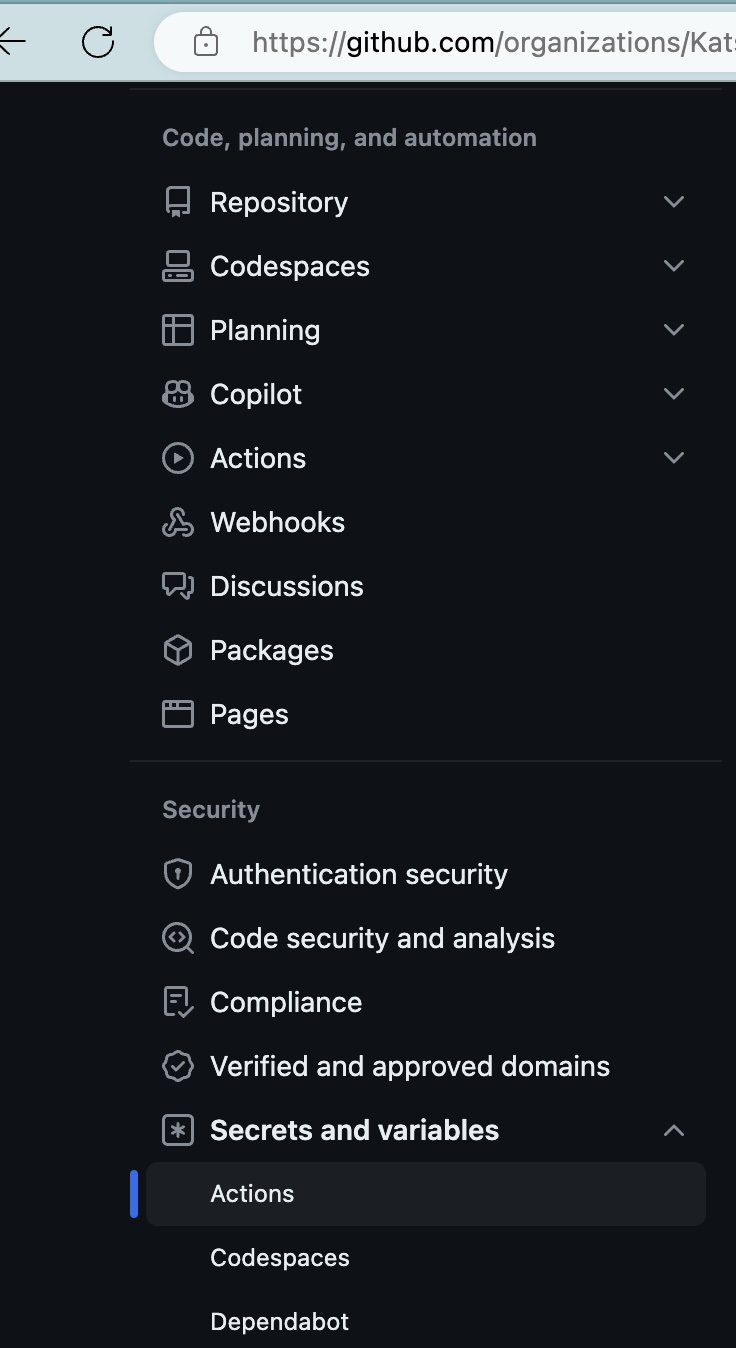736x1348 pixels.
Task: Expand the Planning section chevron
Action: (674, 330)
